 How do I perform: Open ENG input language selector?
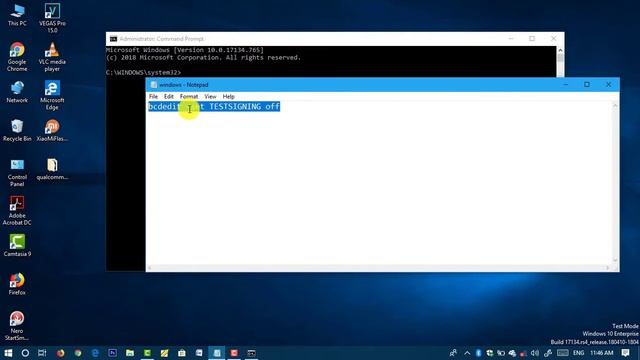pyautogui.click(x=578, y=353)
